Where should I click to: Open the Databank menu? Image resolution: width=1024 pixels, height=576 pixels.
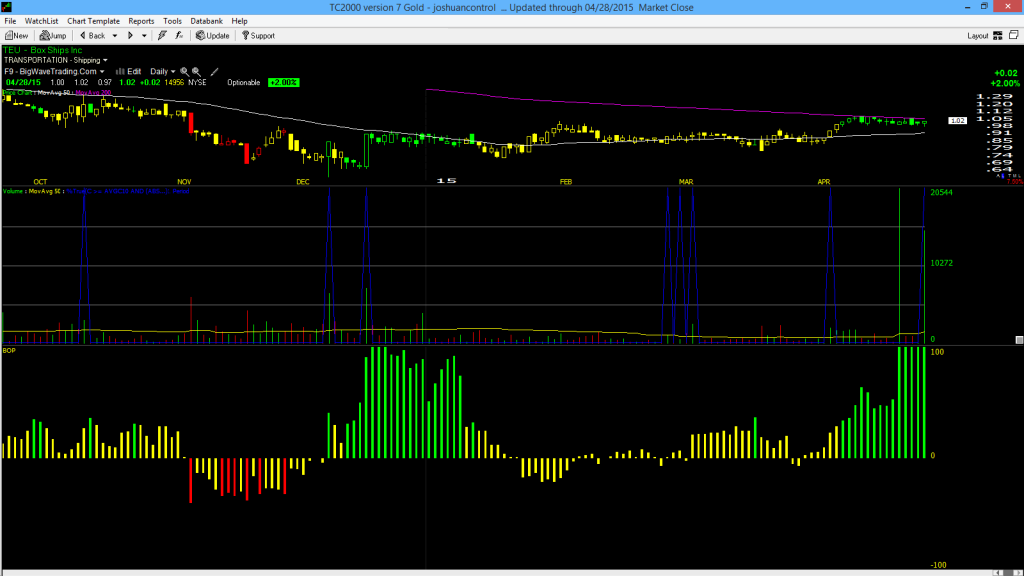pyautogui.click(x=206, y=21)
